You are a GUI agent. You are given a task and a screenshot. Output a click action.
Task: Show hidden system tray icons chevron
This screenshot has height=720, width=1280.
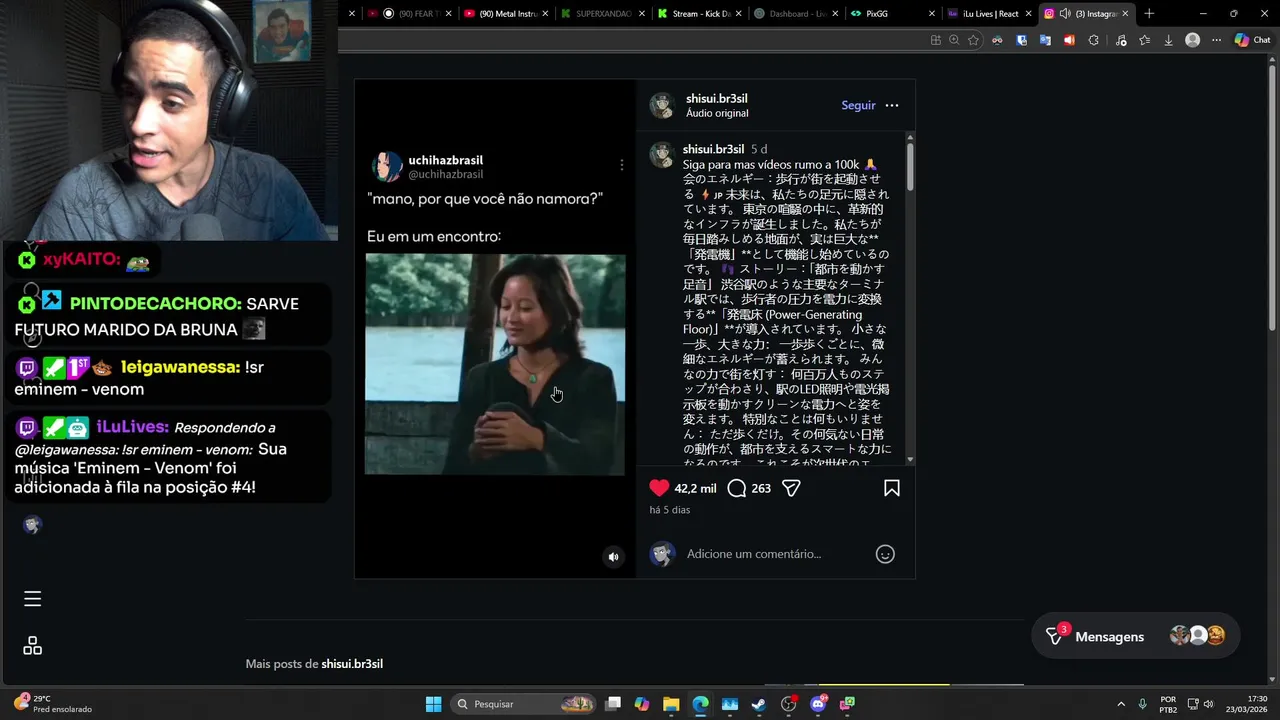(1120, 704)
